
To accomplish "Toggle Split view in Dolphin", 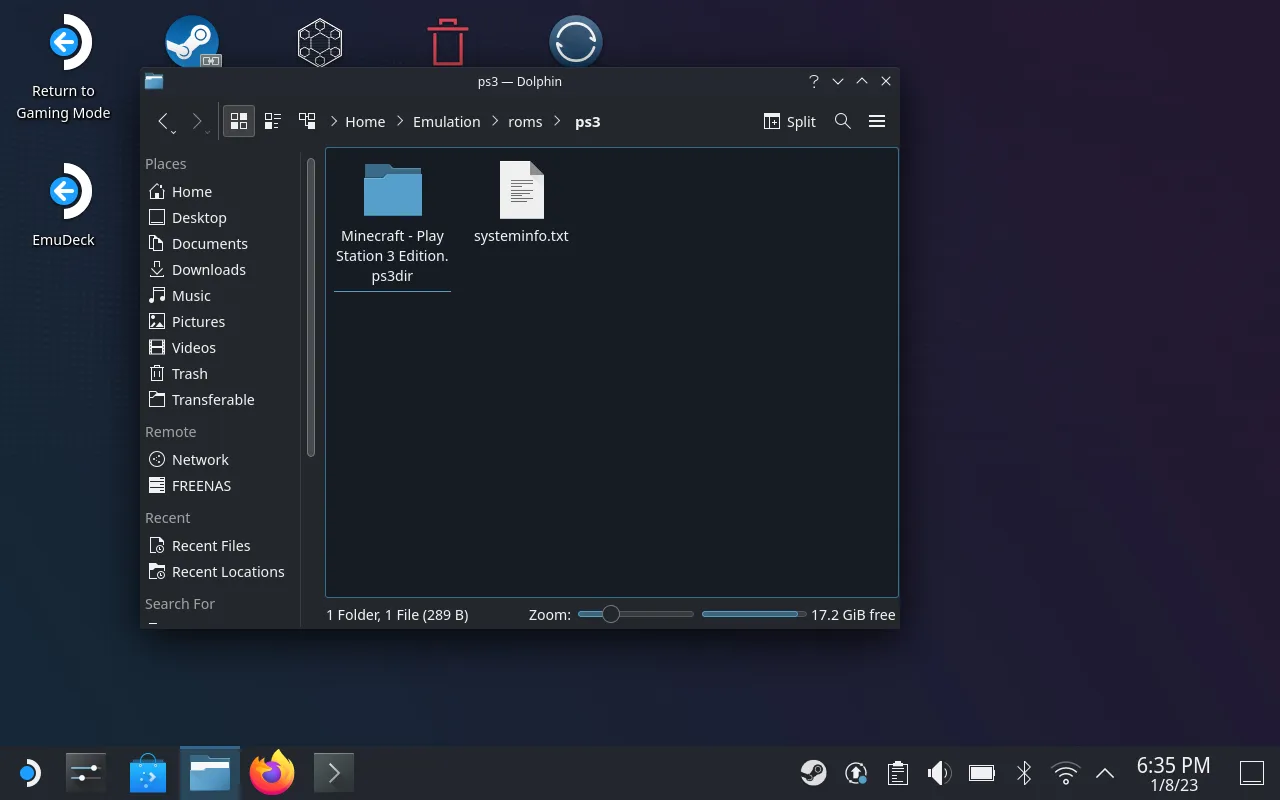I will click(x=790, y=122).
